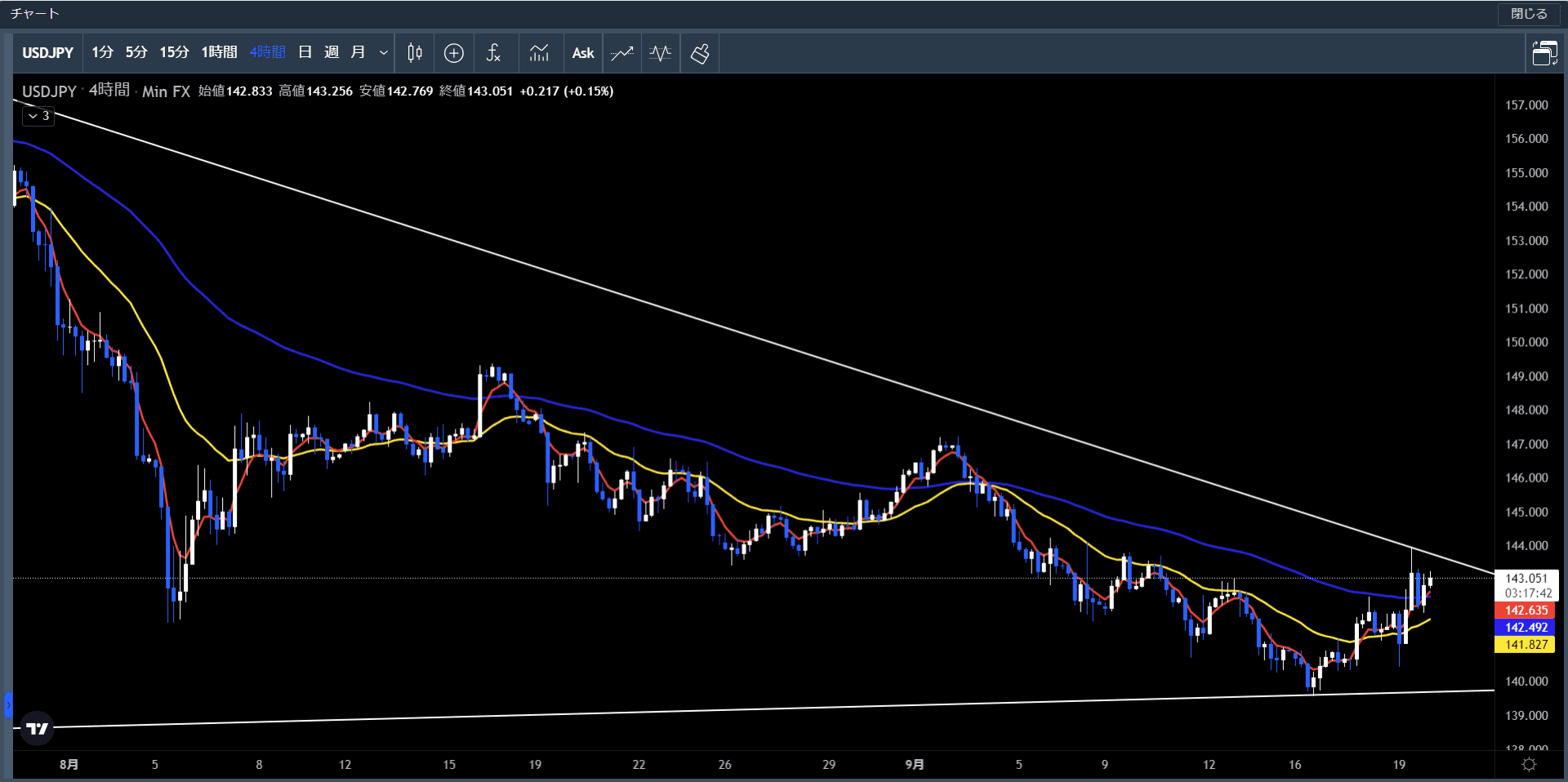Image resolution: width=1568 pixels, height=782 pixels.
Task: Click the チャート panel title
Action: coord(35,14)
